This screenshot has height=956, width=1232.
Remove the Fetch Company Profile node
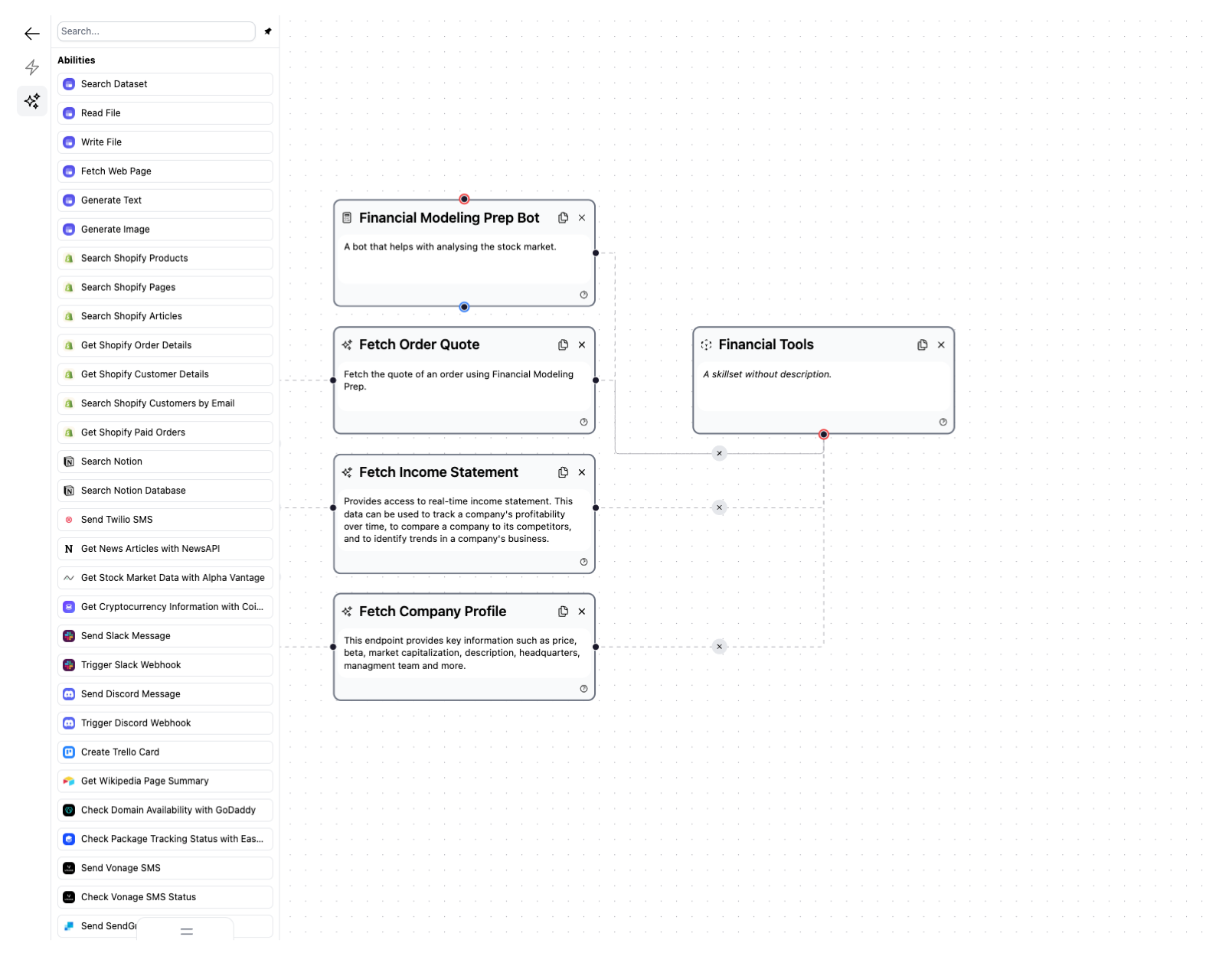(582, 612)
